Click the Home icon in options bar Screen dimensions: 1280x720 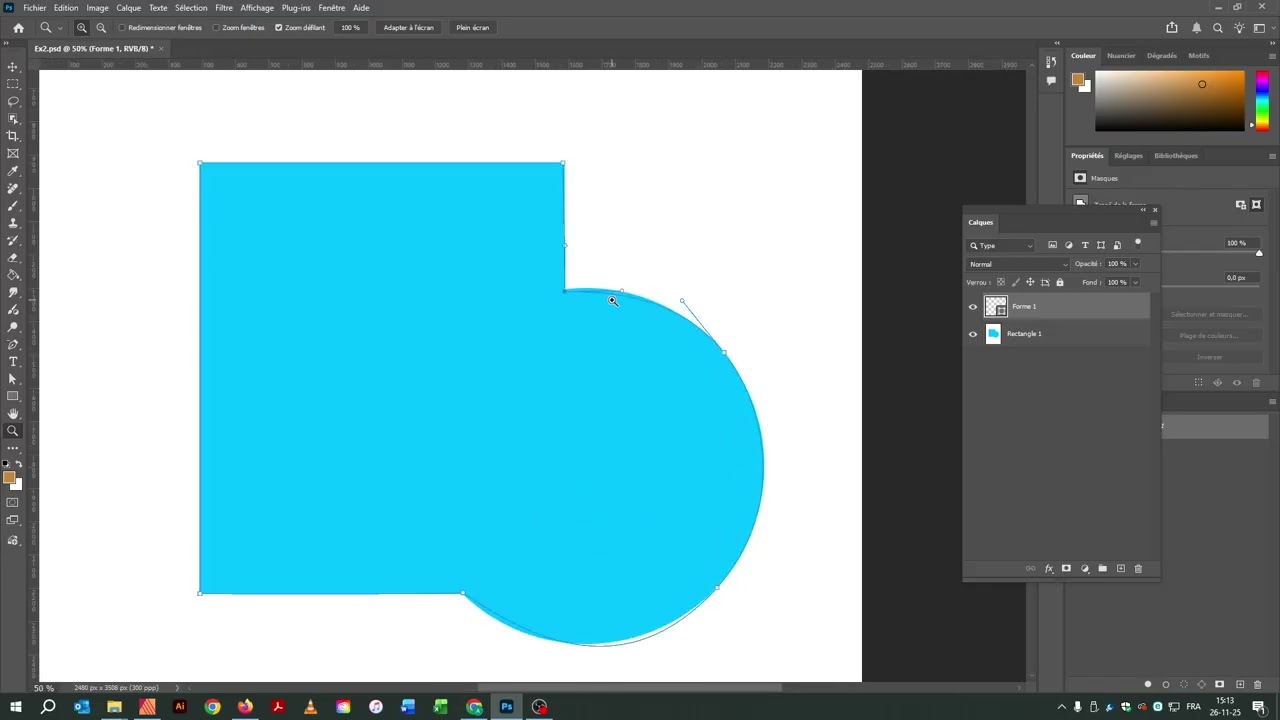[x=18, y=28]
